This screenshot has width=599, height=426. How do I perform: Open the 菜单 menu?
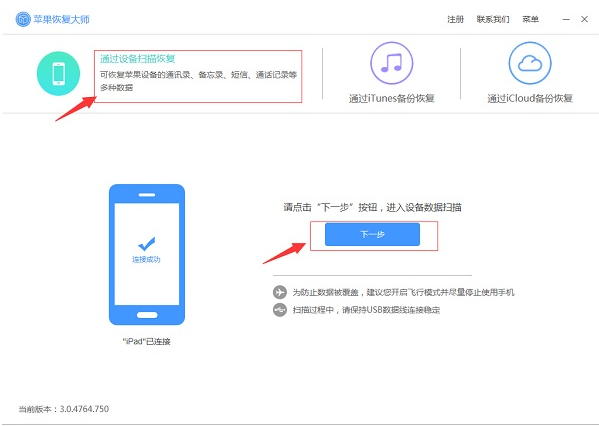(531, 19)
